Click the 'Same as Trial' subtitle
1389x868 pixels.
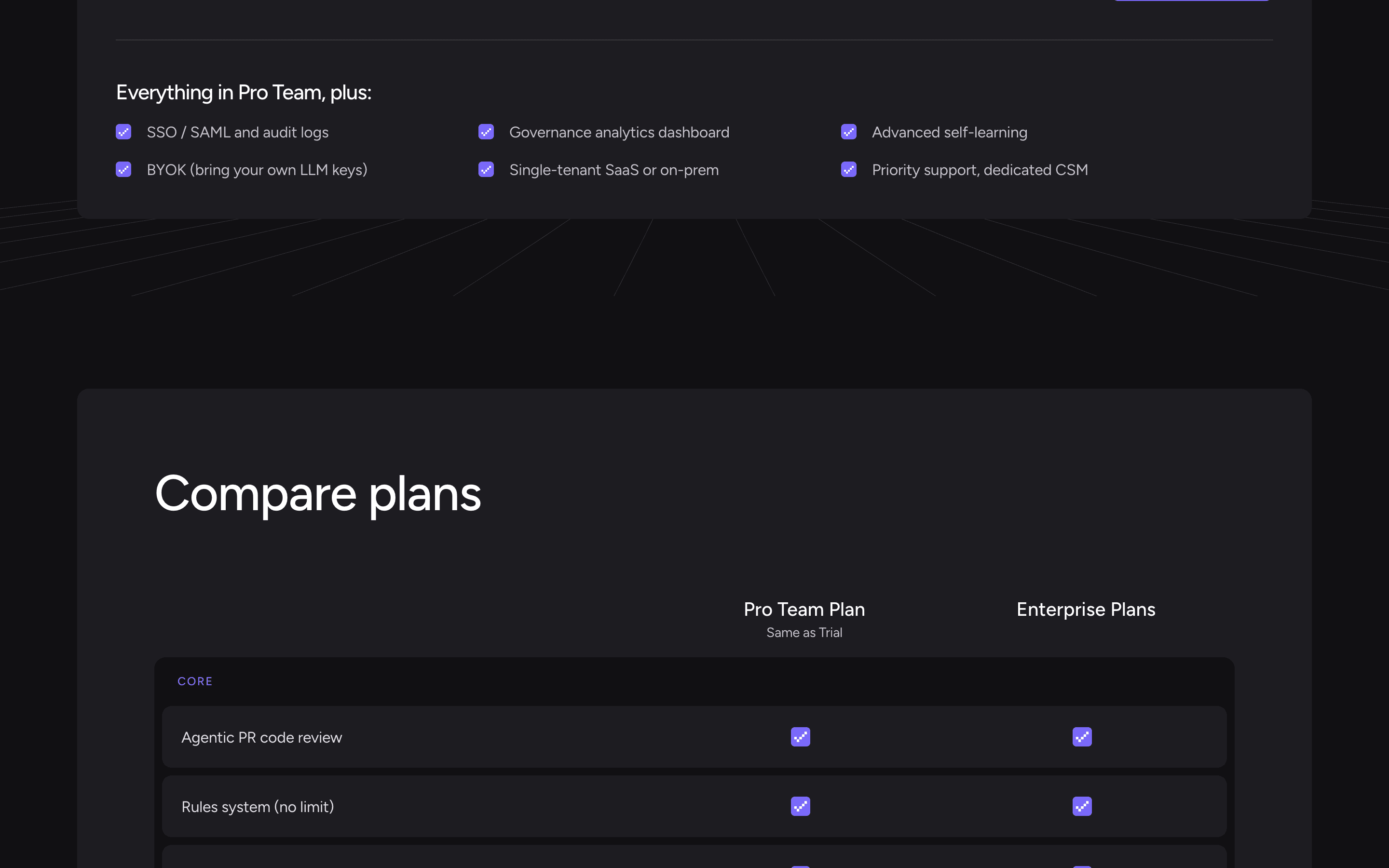pos(804,633)
